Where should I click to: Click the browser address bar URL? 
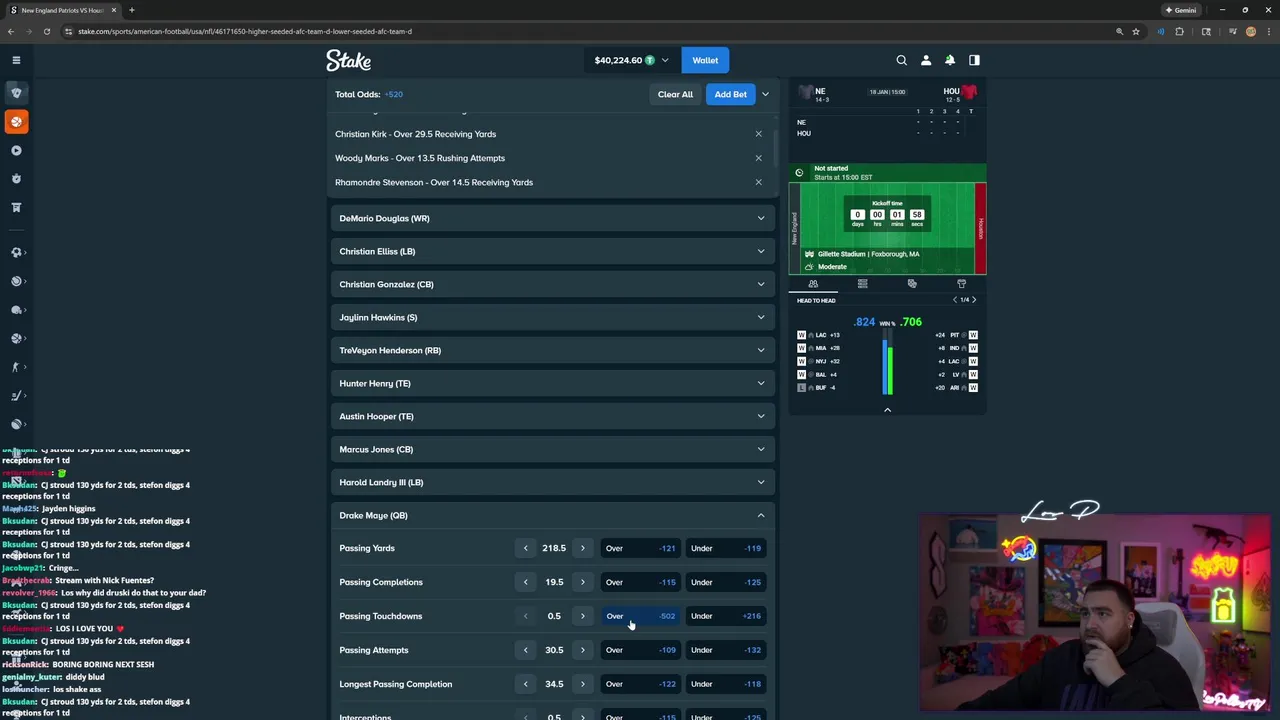(x=245, y=31)
